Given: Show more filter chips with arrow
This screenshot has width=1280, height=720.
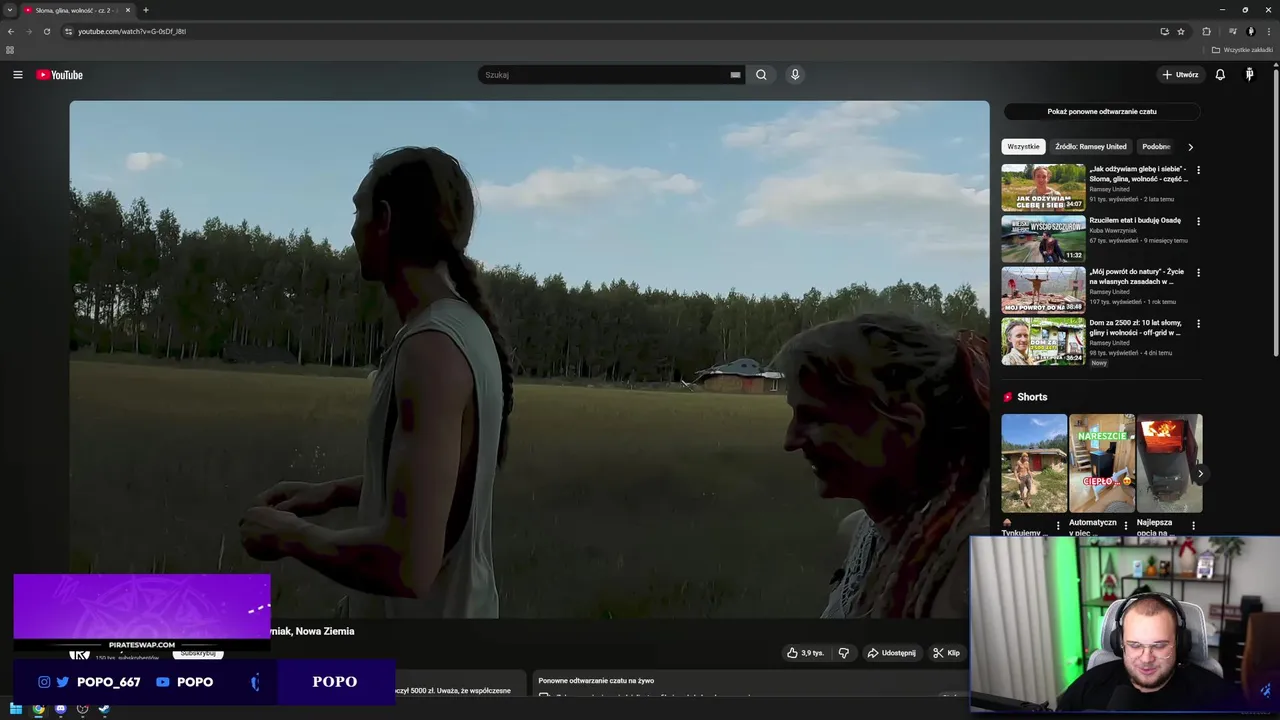Looking at the screenshot, I should pyautogui.click(x=1190, y=147).
